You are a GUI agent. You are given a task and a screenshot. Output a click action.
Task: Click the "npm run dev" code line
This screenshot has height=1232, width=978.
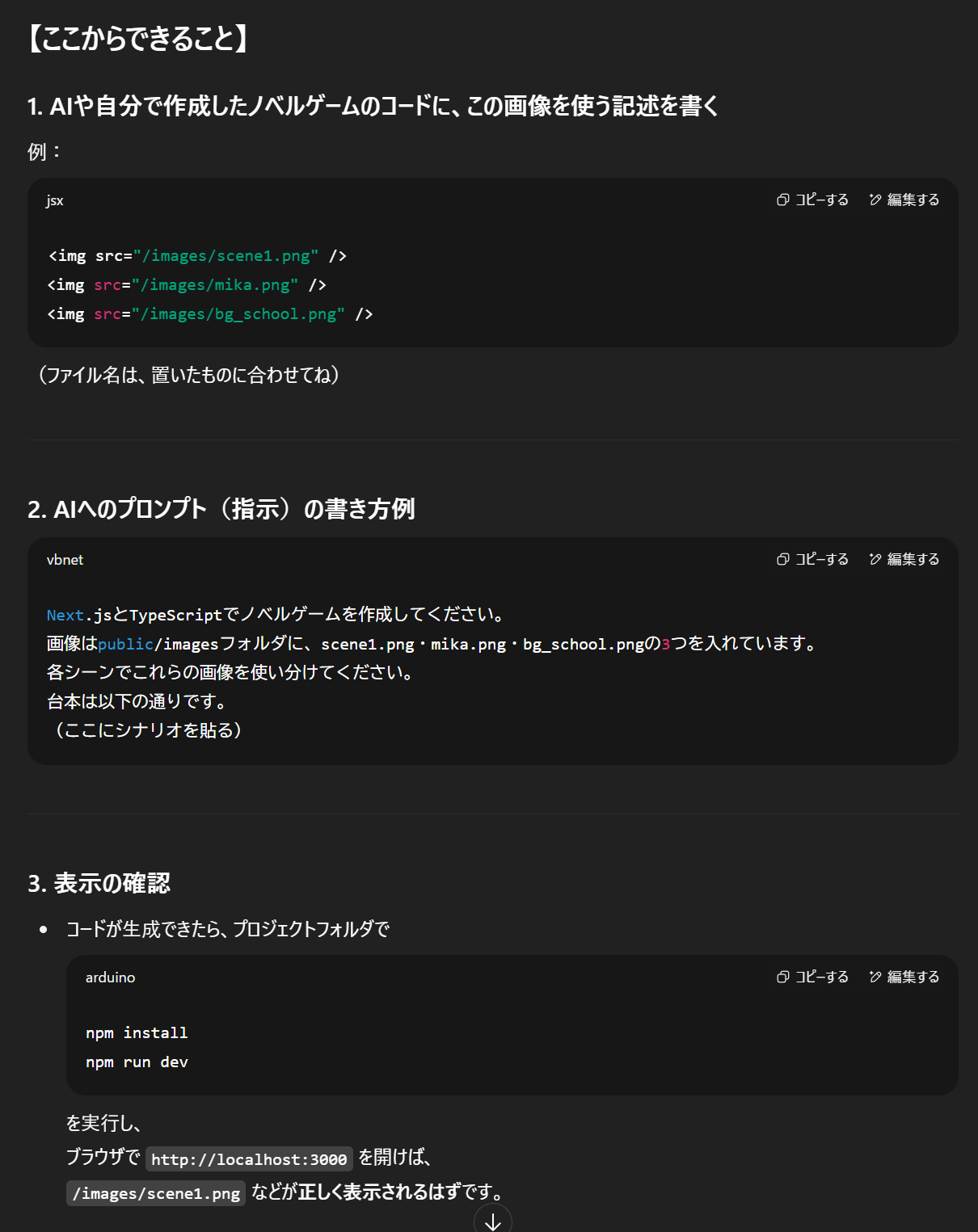tap(137, 1062)
